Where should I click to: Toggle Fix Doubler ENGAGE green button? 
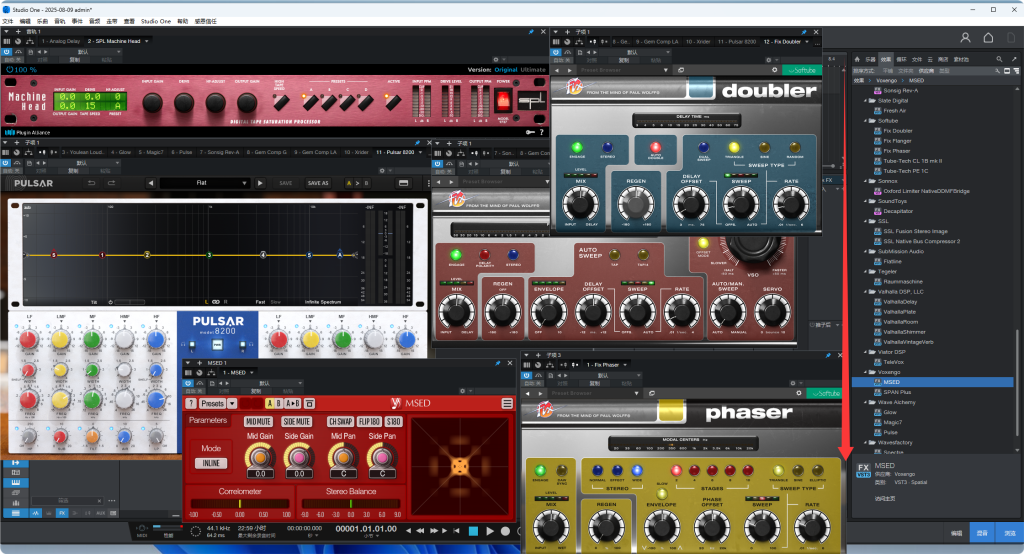(x=577, y=147)
